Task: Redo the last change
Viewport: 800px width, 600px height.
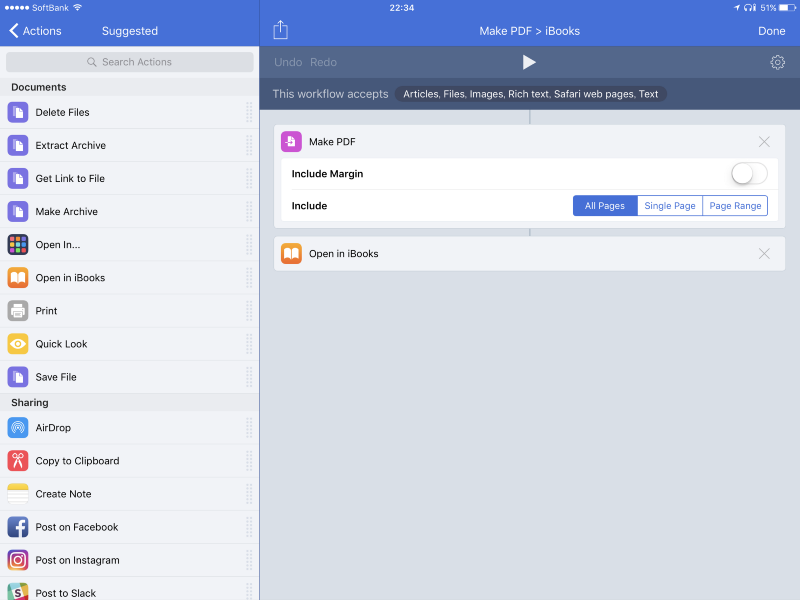Action: coord(323,62)
